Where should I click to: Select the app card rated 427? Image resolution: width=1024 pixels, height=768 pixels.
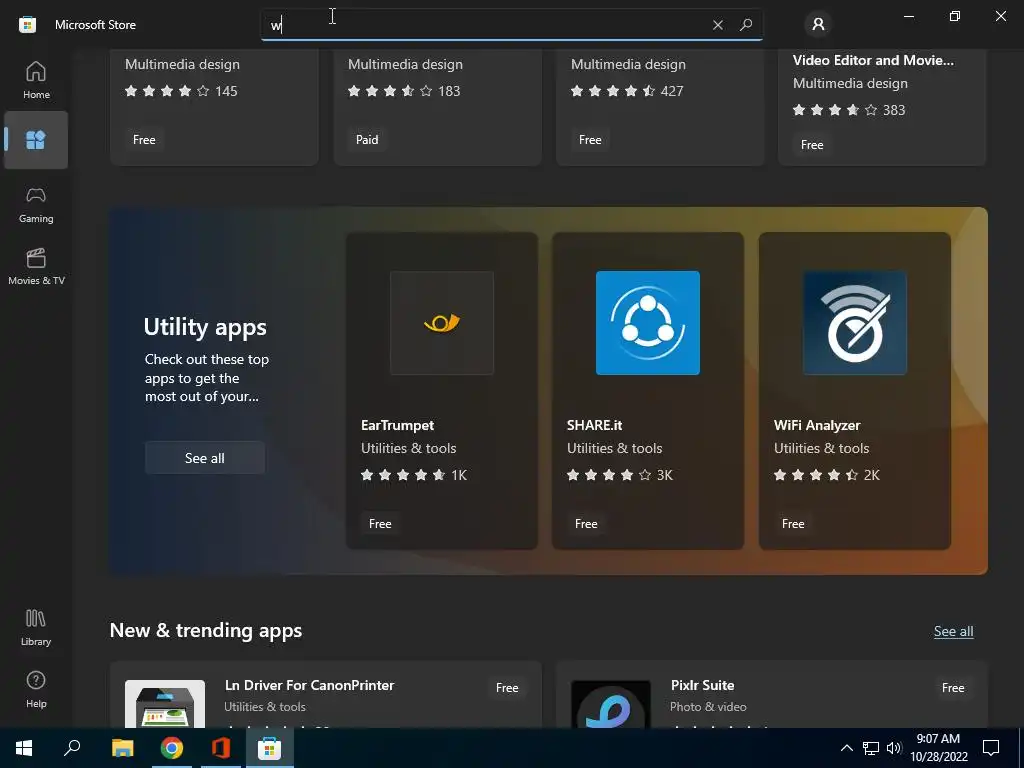(x=660, y=107)
